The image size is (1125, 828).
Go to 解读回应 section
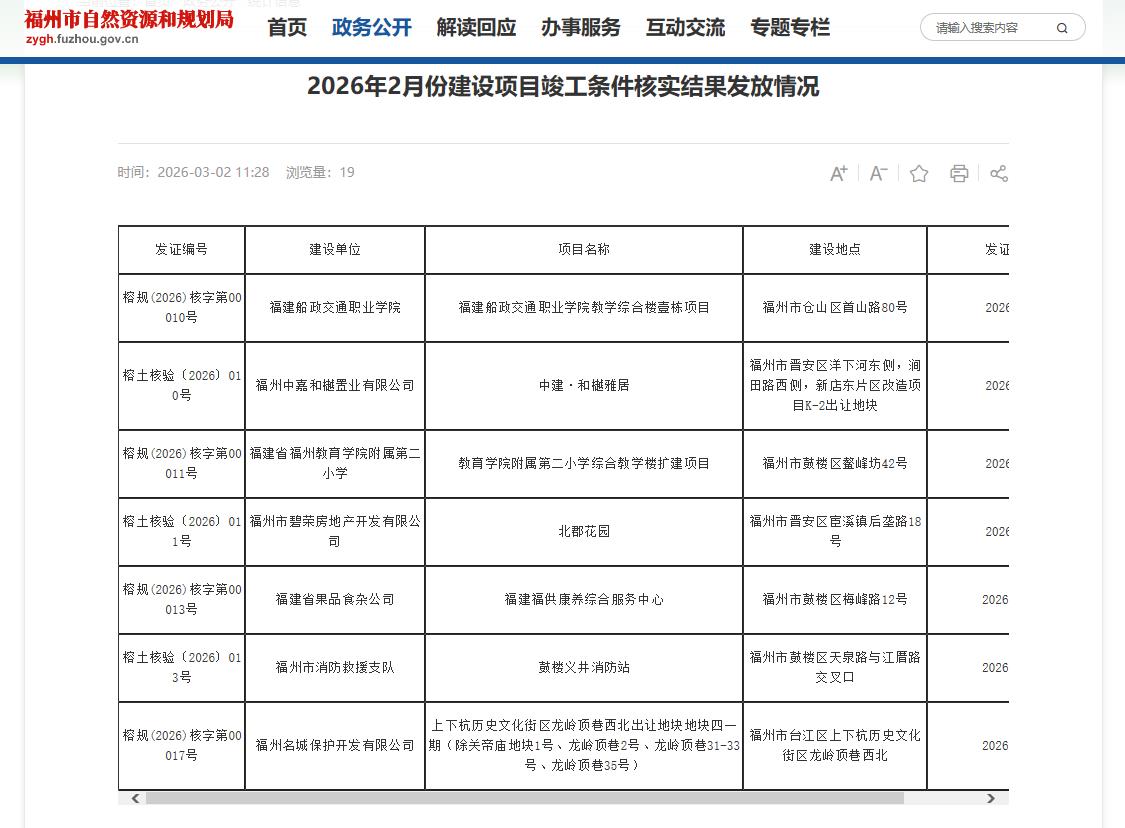pyautogui.click(x=476, y=28)
